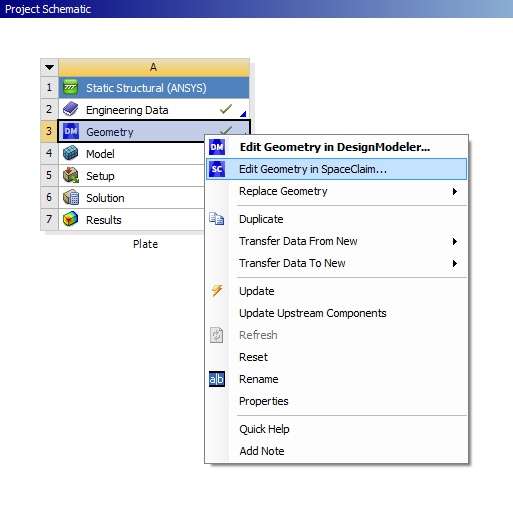Click the Static Structural green system icon

pos(71,87)
